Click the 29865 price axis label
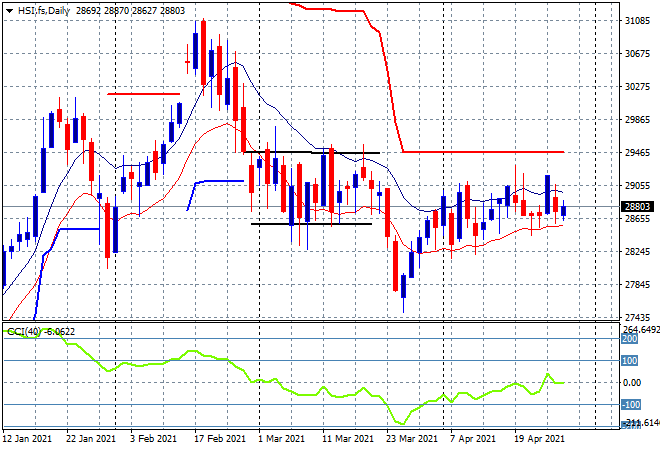 click(x=637, y=120)
